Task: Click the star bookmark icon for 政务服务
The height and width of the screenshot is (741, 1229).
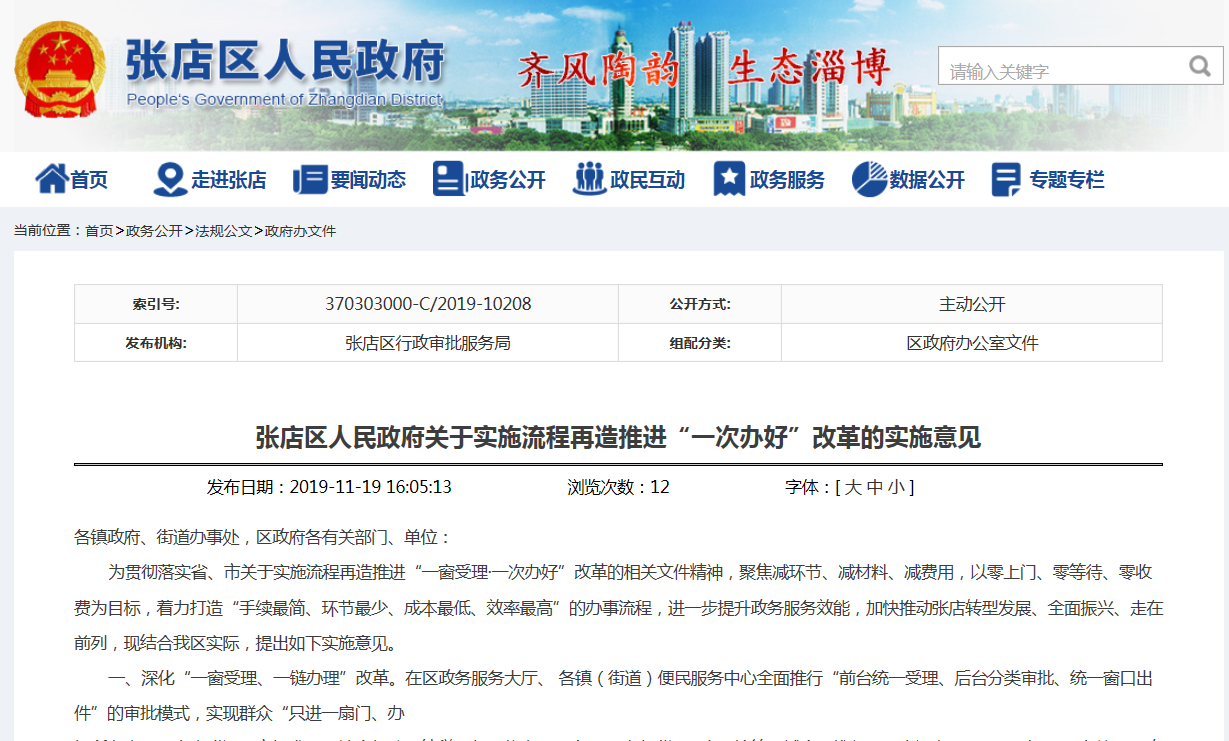Action: (729, 179)
